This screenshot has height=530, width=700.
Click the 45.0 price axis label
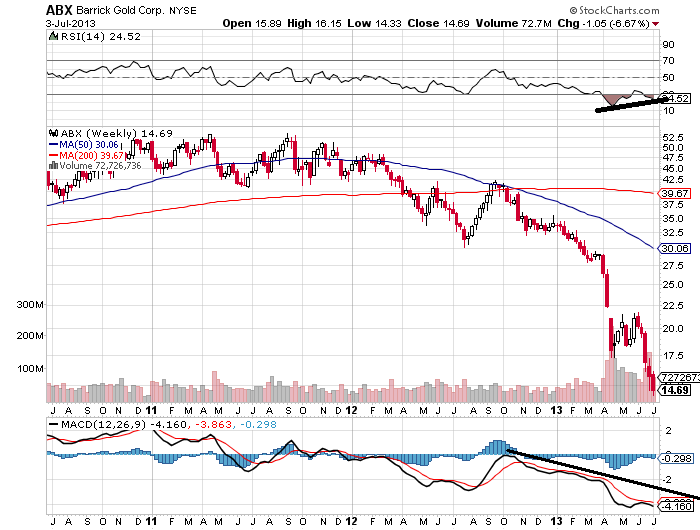tap(673, 168)
